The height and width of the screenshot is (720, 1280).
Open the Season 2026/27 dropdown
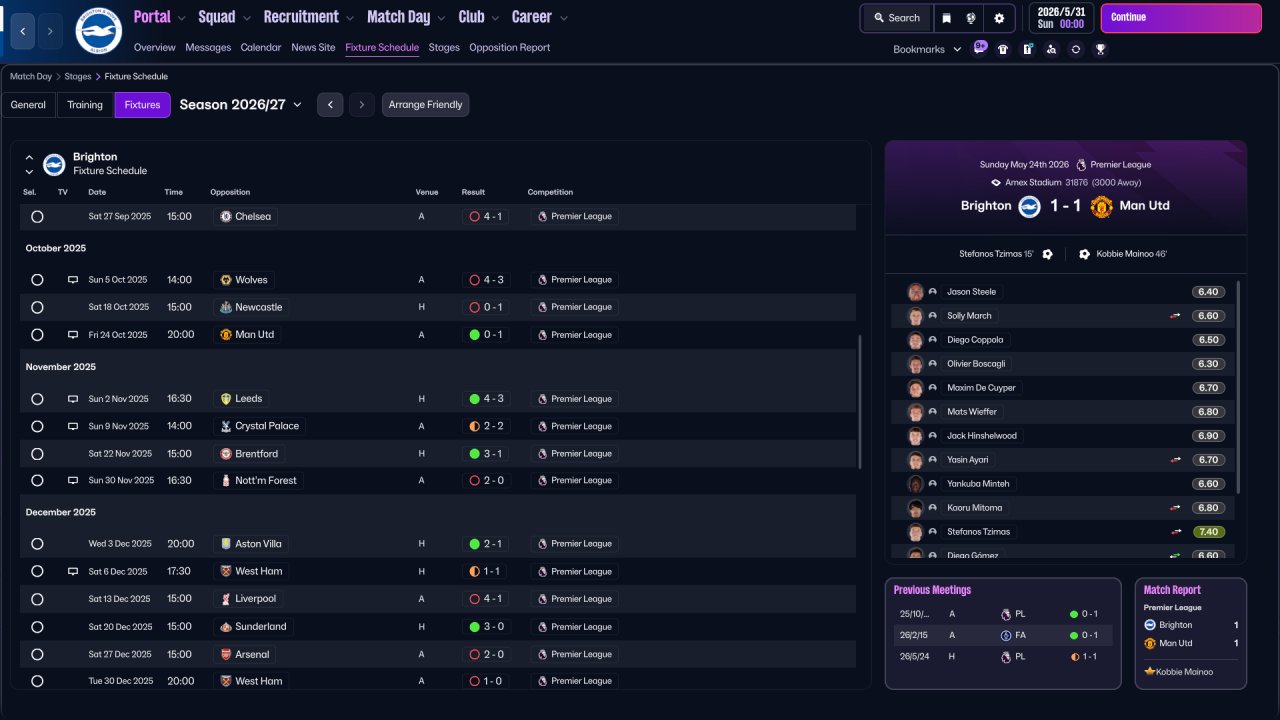tap(241, 105)
